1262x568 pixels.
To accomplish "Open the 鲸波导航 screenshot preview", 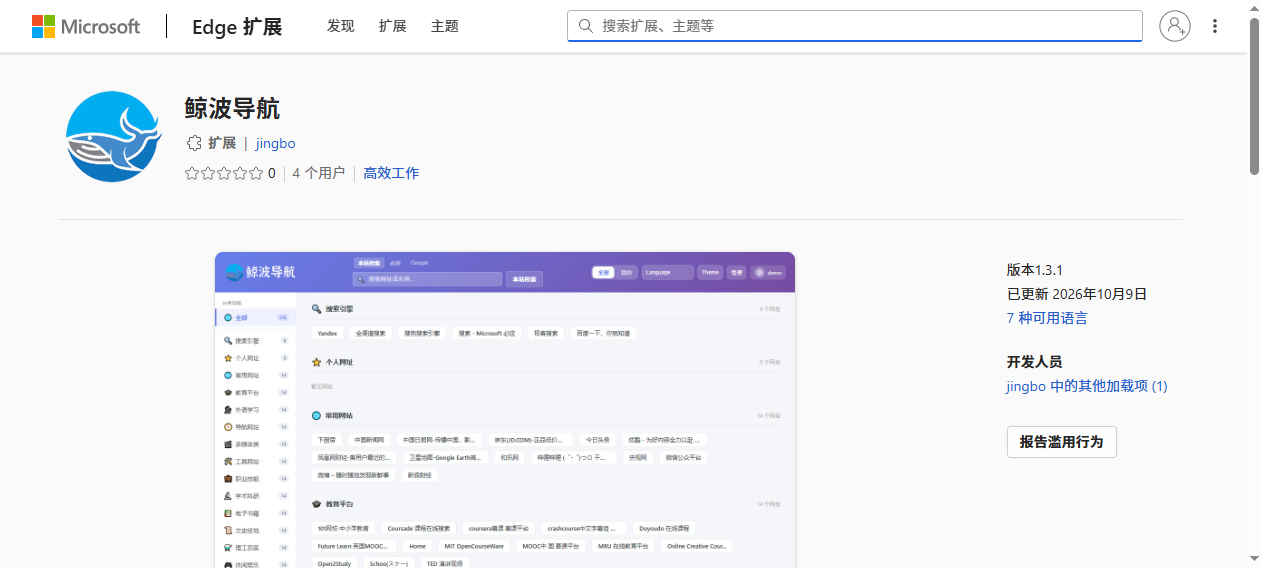I will pos(505,410).
